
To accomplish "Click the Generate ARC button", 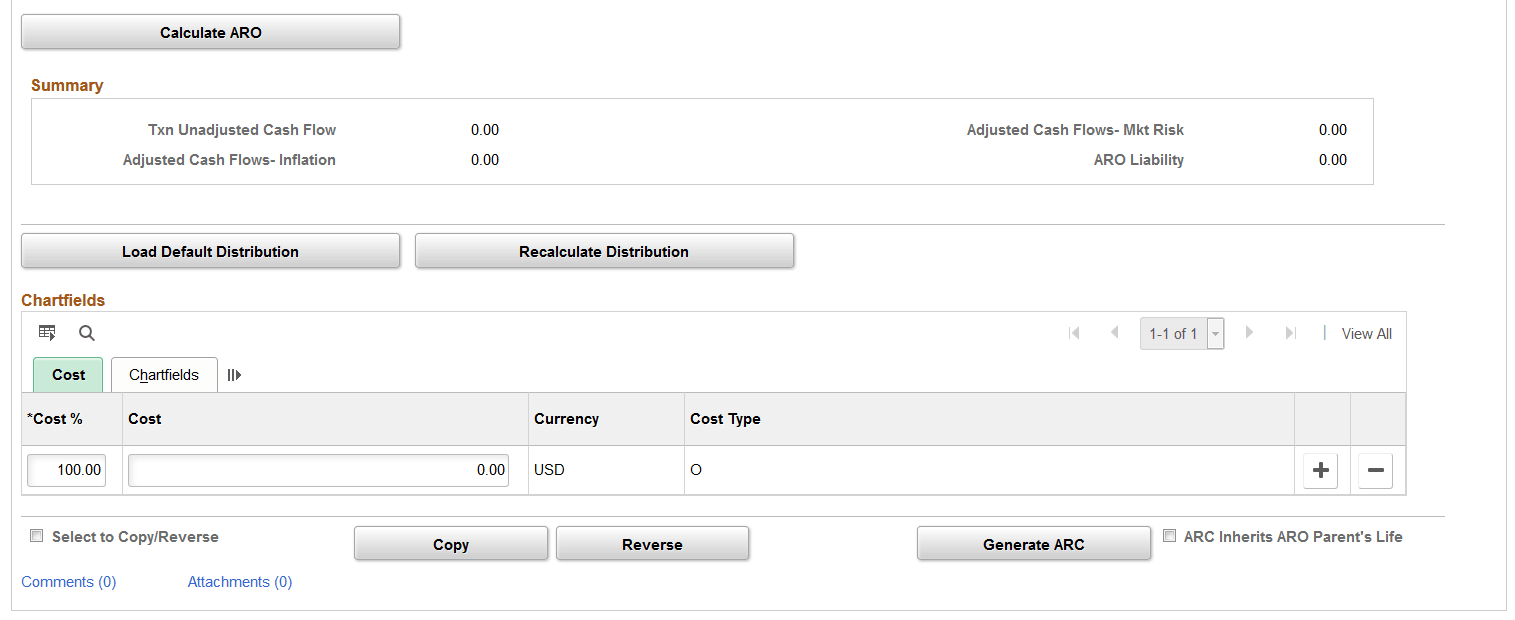I will [x=1034, y=544].
